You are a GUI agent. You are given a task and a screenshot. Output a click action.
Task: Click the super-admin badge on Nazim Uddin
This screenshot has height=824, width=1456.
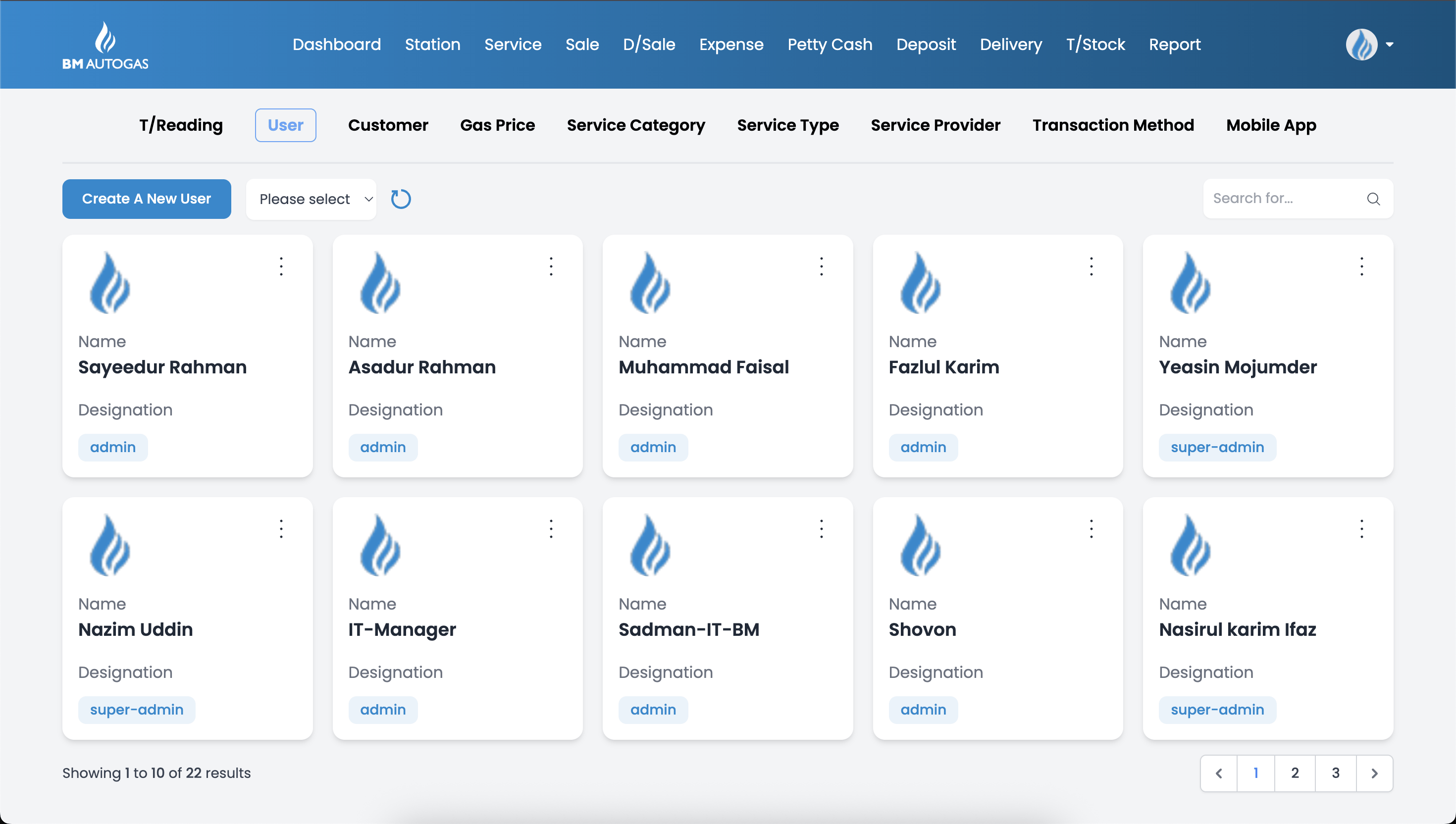coord(136,710)
